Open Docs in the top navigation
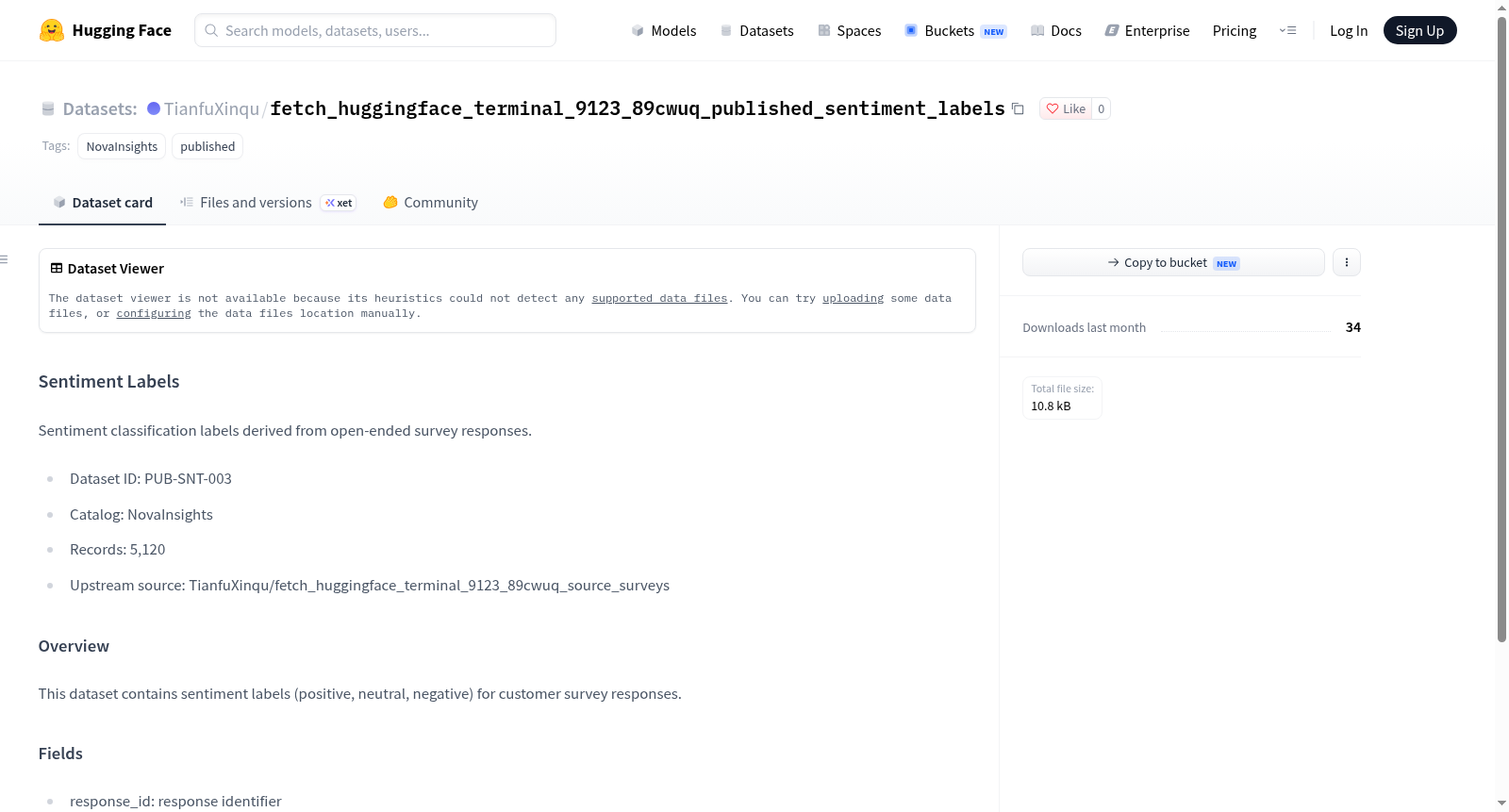Screen dimensions: 1509x812 pos(1056,31)
